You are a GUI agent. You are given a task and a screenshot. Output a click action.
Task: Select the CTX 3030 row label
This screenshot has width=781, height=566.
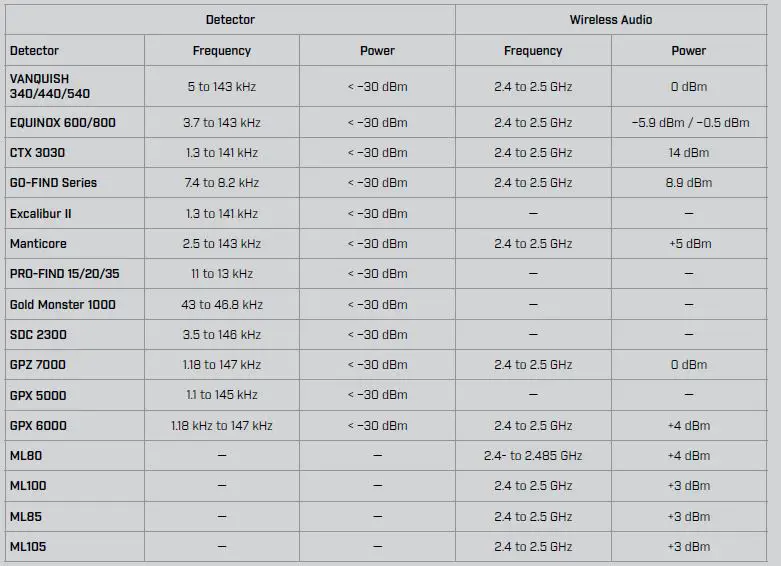39,153
